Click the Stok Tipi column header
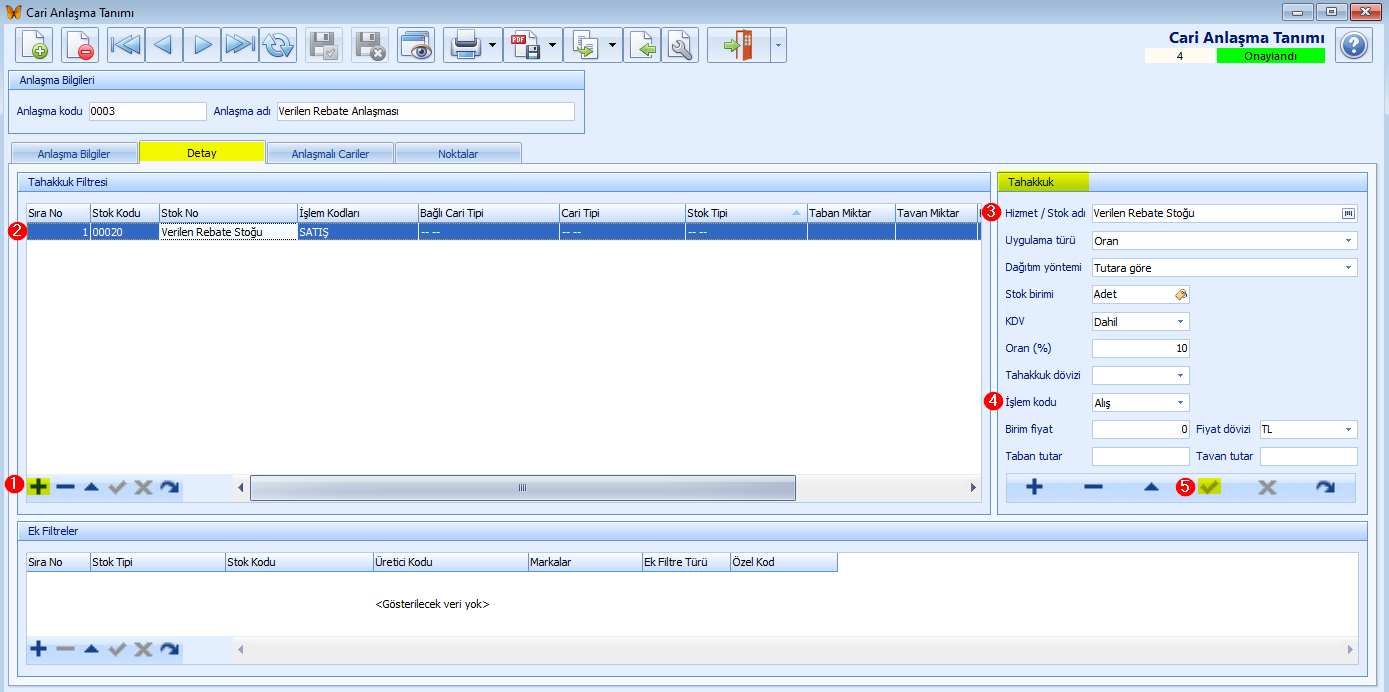This screenshot has height=692, width=1389. tap(745, 213)
